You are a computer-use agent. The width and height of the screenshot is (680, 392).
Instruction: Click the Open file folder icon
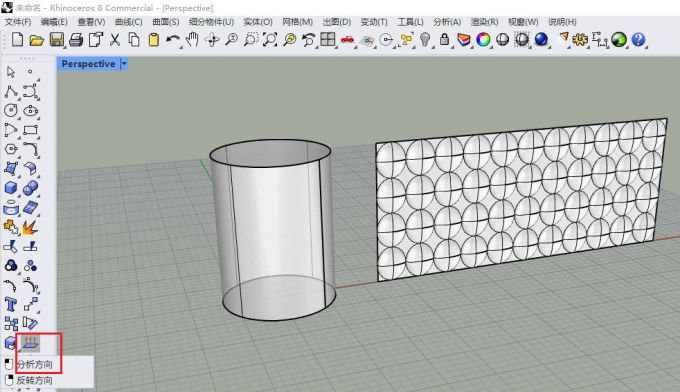click(x=36, y=40)
